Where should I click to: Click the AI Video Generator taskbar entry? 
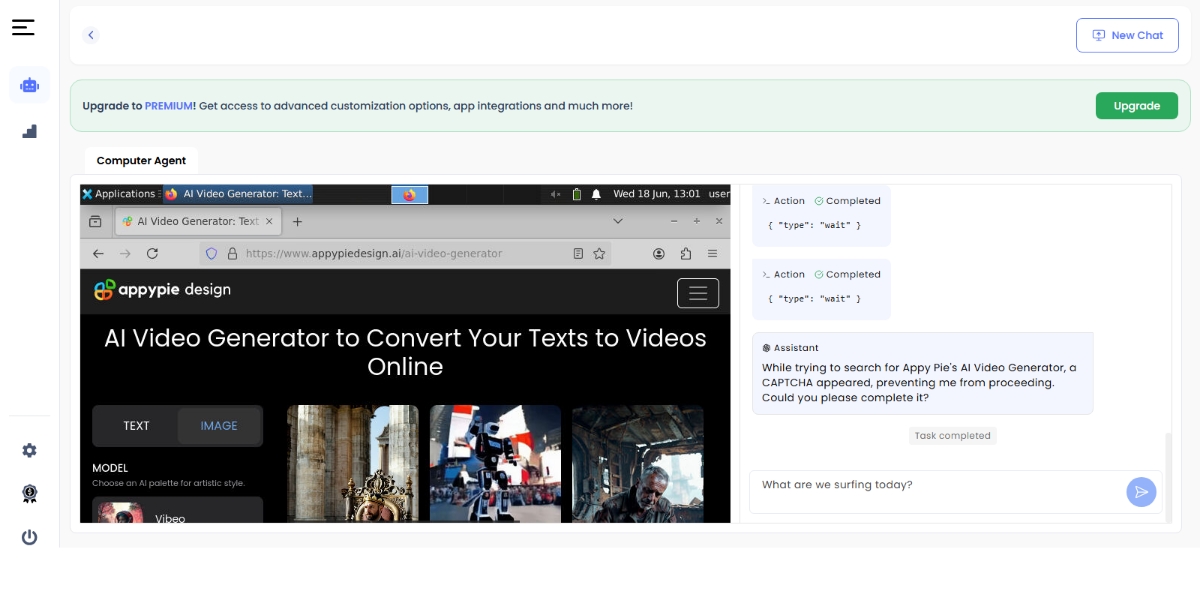coord(238,194)
